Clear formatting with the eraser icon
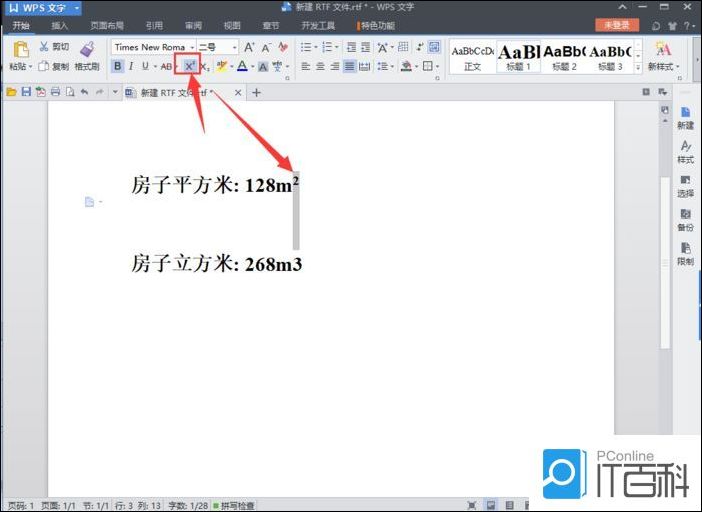The width and height of the screenshot is (702, 512). point(283,47)
